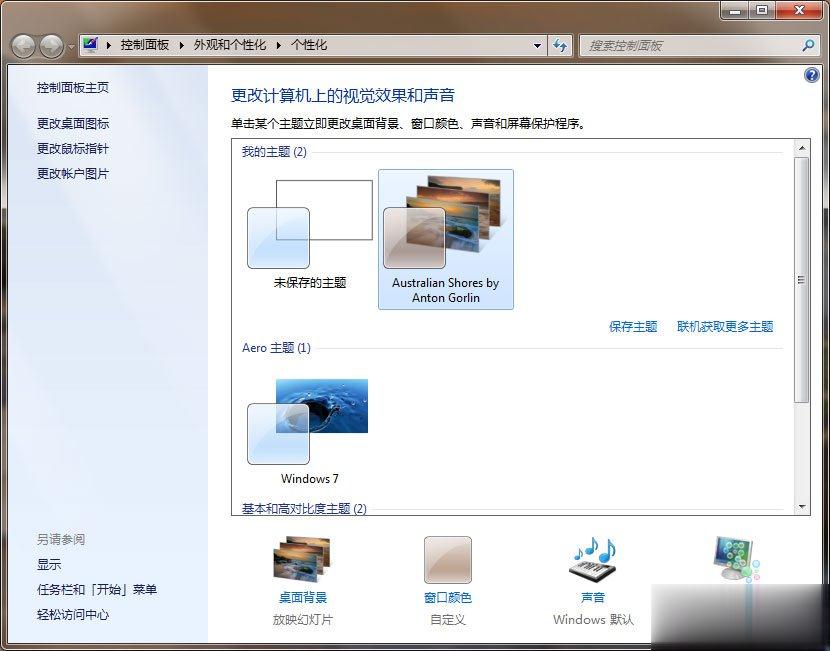Open the 控制面板主页 link
The height and width of the screenshot is (651, 830).
pos(73,87)
